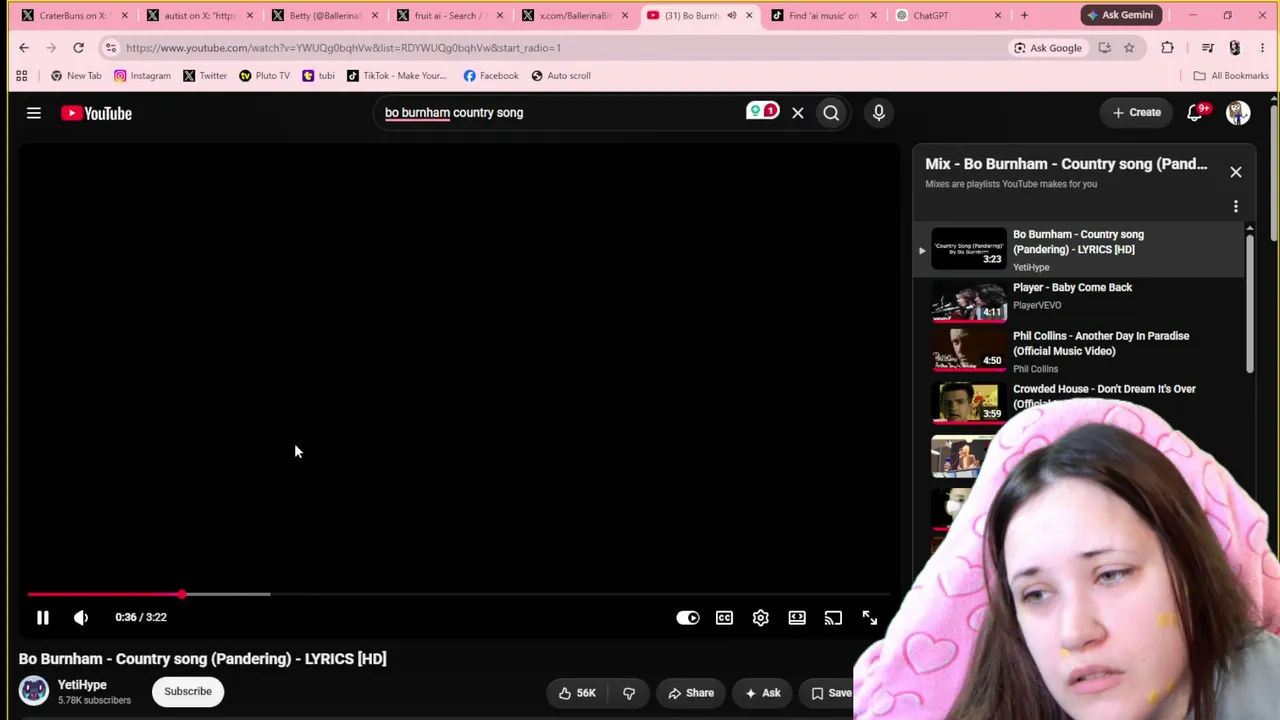Click the YouTube URL in the address bar
This screenshot has width=1280, height=720.
point(343,48)
